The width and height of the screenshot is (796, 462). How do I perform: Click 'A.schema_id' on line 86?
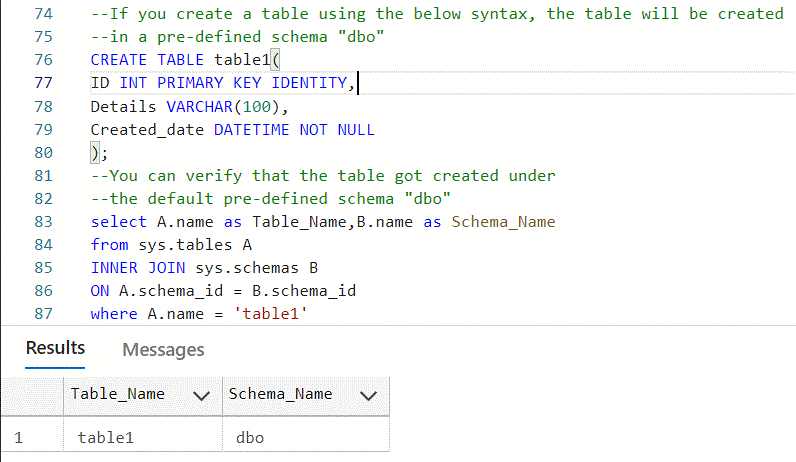(171, 291)
